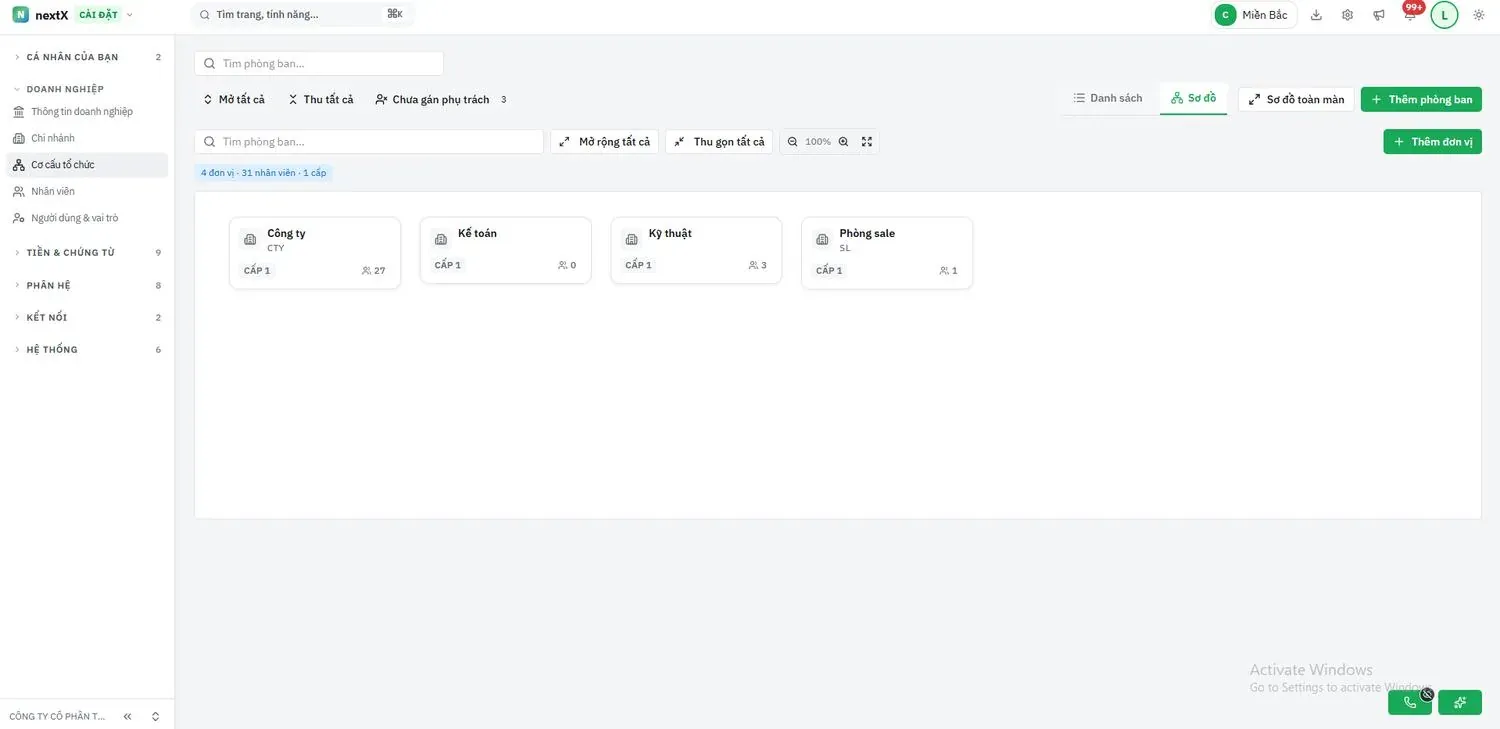The width and height of the screenshot is (1500, 729).
Task: Focus the global Tìm trang, tính năng search
Action: [x=302, y=15]
